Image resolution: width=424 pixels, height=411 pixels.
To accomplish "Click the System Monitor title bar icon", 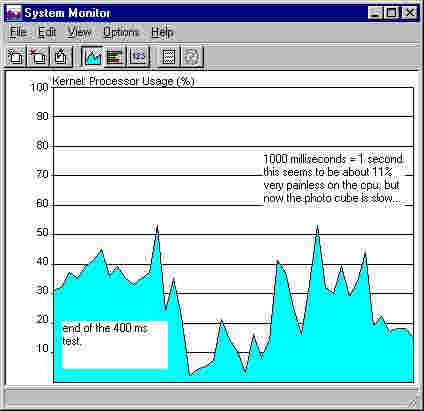I will point(14,13).
